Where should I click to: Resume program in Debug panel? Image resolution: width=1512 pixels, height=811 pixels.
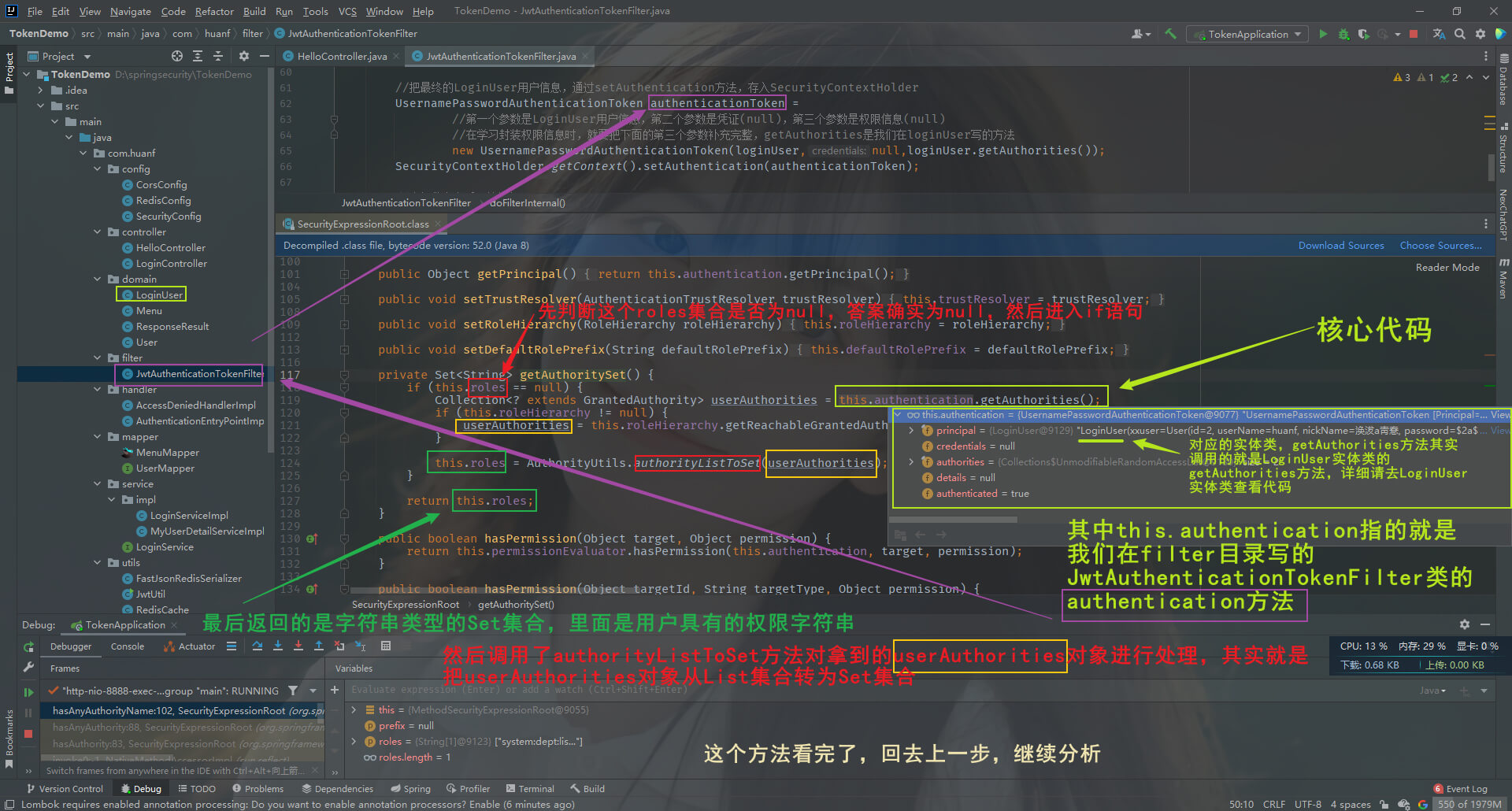point(28,692)
